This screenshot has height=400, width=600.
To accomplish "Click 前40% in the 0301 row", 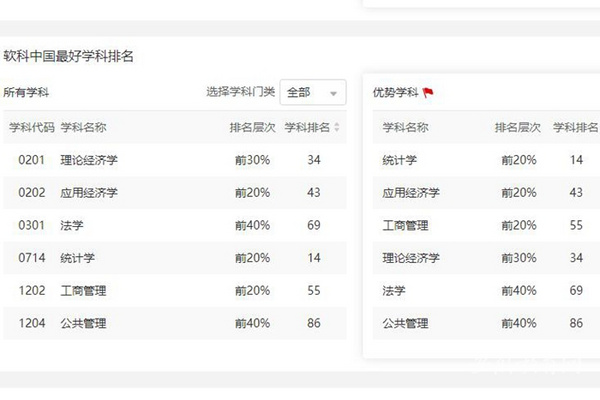I will tap(253, 225).
